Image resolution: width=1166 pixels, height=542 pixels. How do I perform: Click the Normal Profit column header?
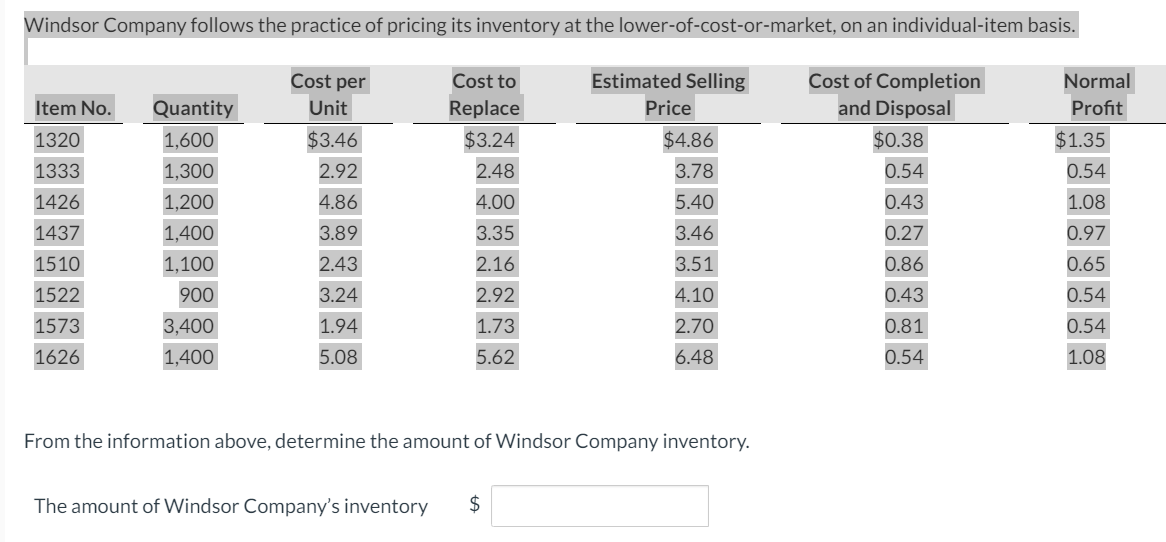[1097, 94]
